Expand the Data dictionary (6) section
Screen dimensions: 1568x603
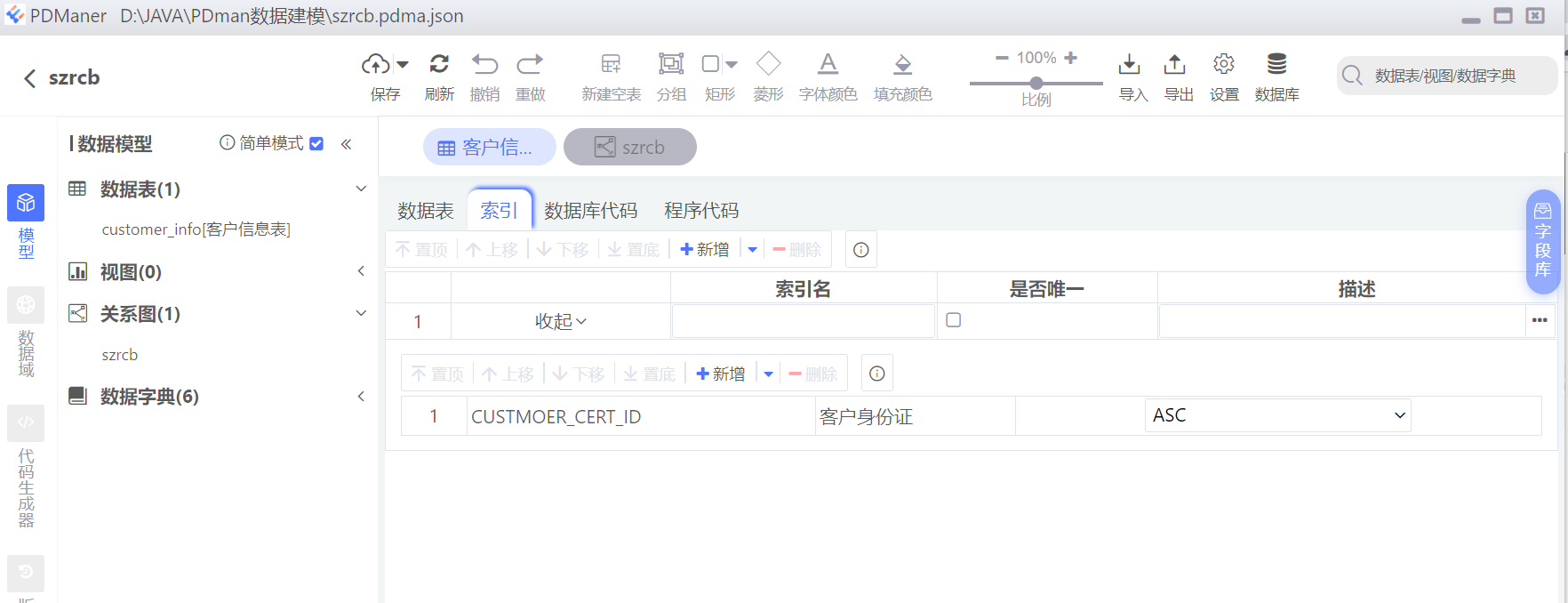(361, 396)
